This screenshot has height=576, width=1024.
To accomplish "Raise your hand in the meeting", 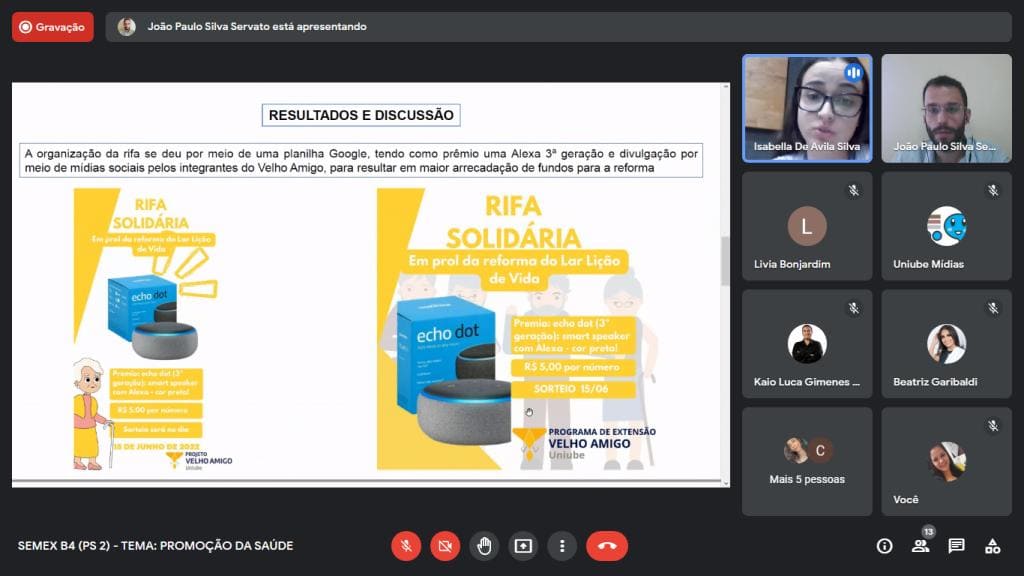I will point(484,546).
